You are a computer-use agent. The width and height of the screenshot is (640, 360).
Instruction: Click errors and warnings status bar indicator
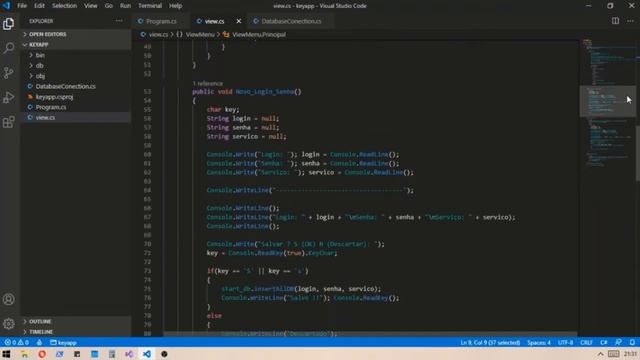[16, 342]
